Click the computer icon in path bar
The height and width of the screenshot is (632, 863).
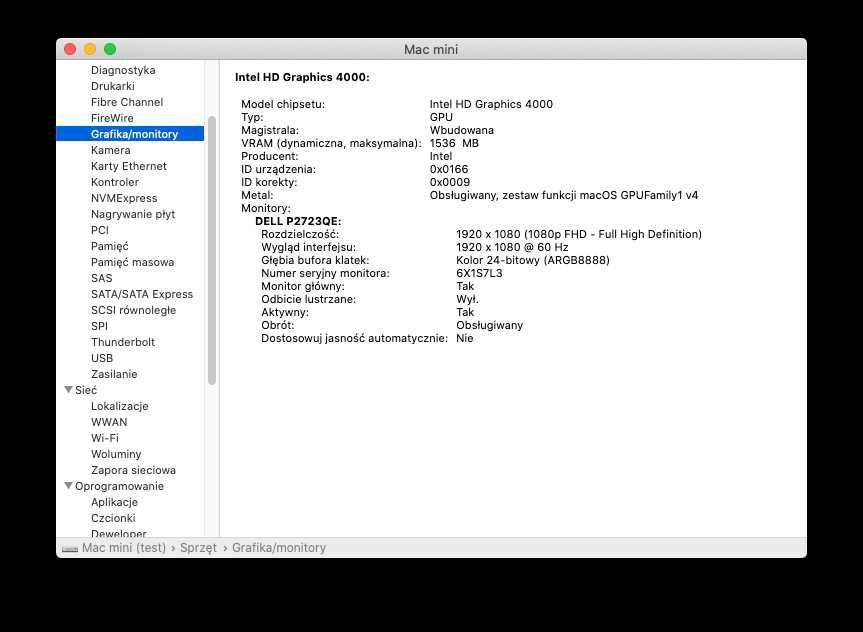(x=70, y=548)
